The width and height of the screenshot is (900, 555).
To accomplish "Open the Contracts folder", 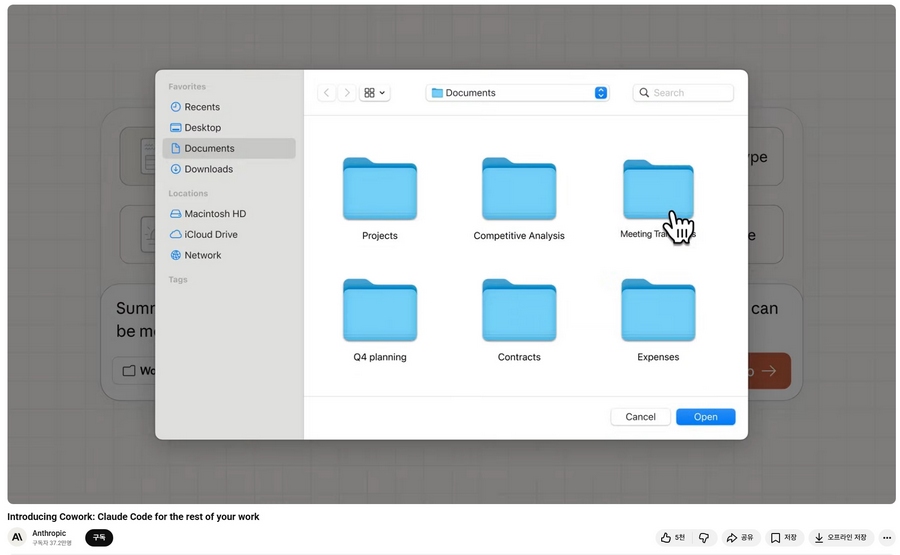I will click(x=518, y=311).
